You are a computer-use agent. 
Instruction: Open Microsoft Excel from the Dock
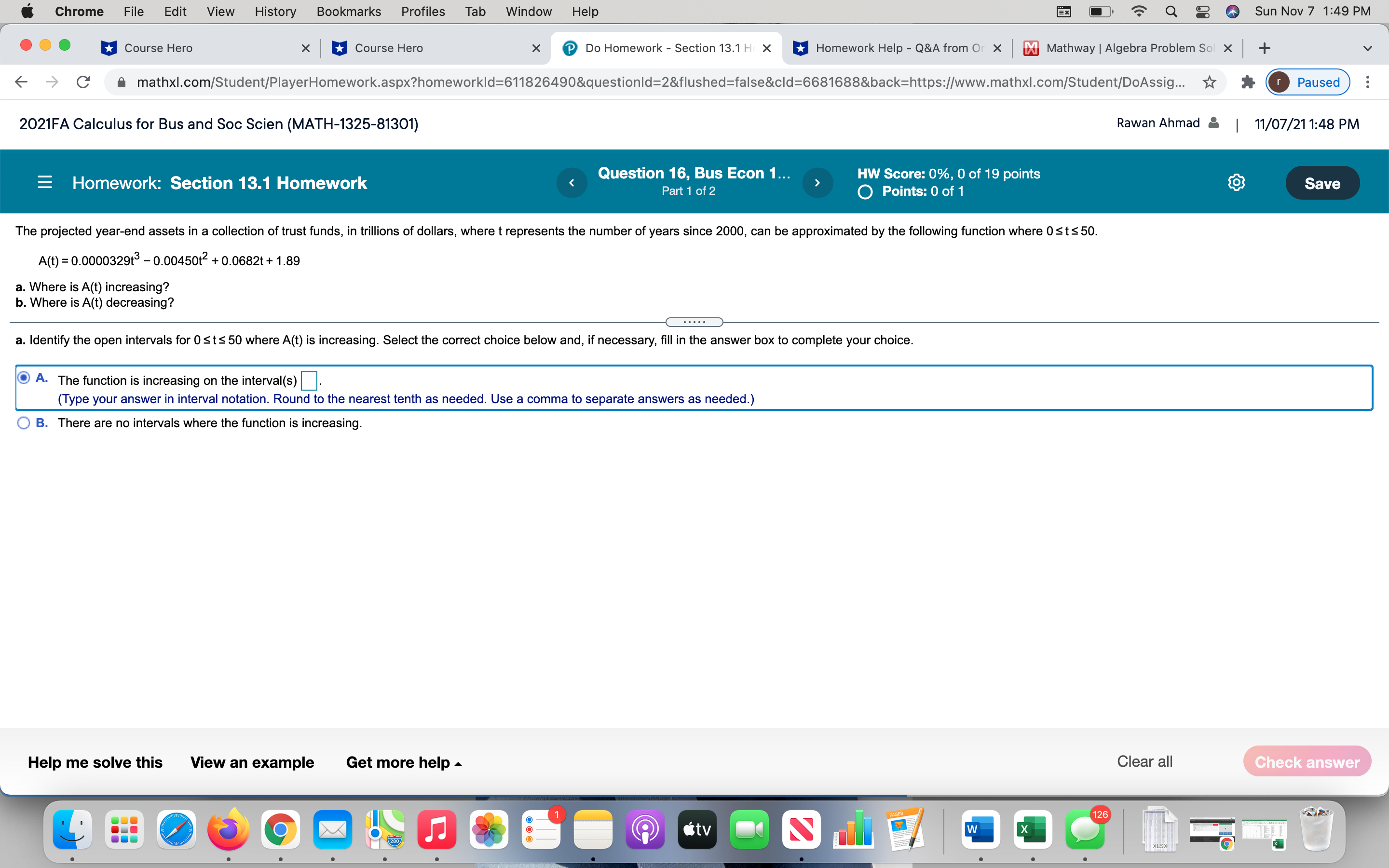pyautogui.click(x=1033, y=829)
